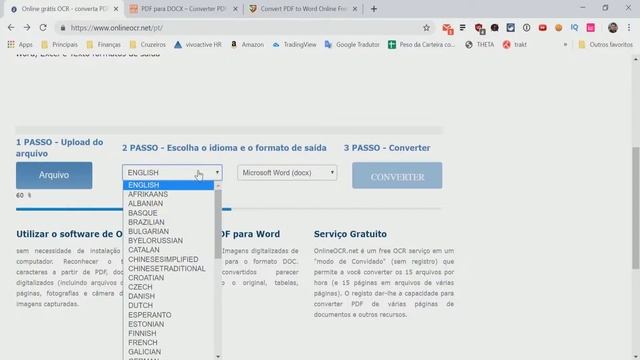Select FRENCH in the language list
The image size is (640, 360).
click(x=168, y=343)
